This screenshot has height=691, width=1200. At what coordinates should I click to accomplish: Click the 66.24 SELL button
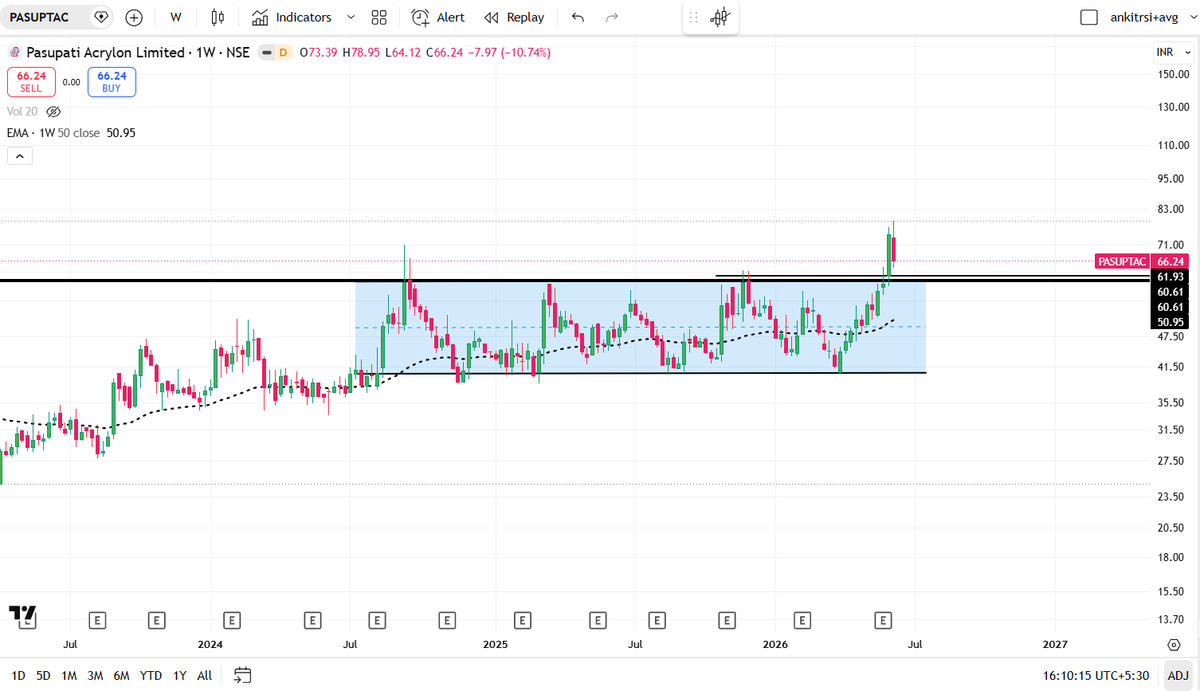(31, 81)
